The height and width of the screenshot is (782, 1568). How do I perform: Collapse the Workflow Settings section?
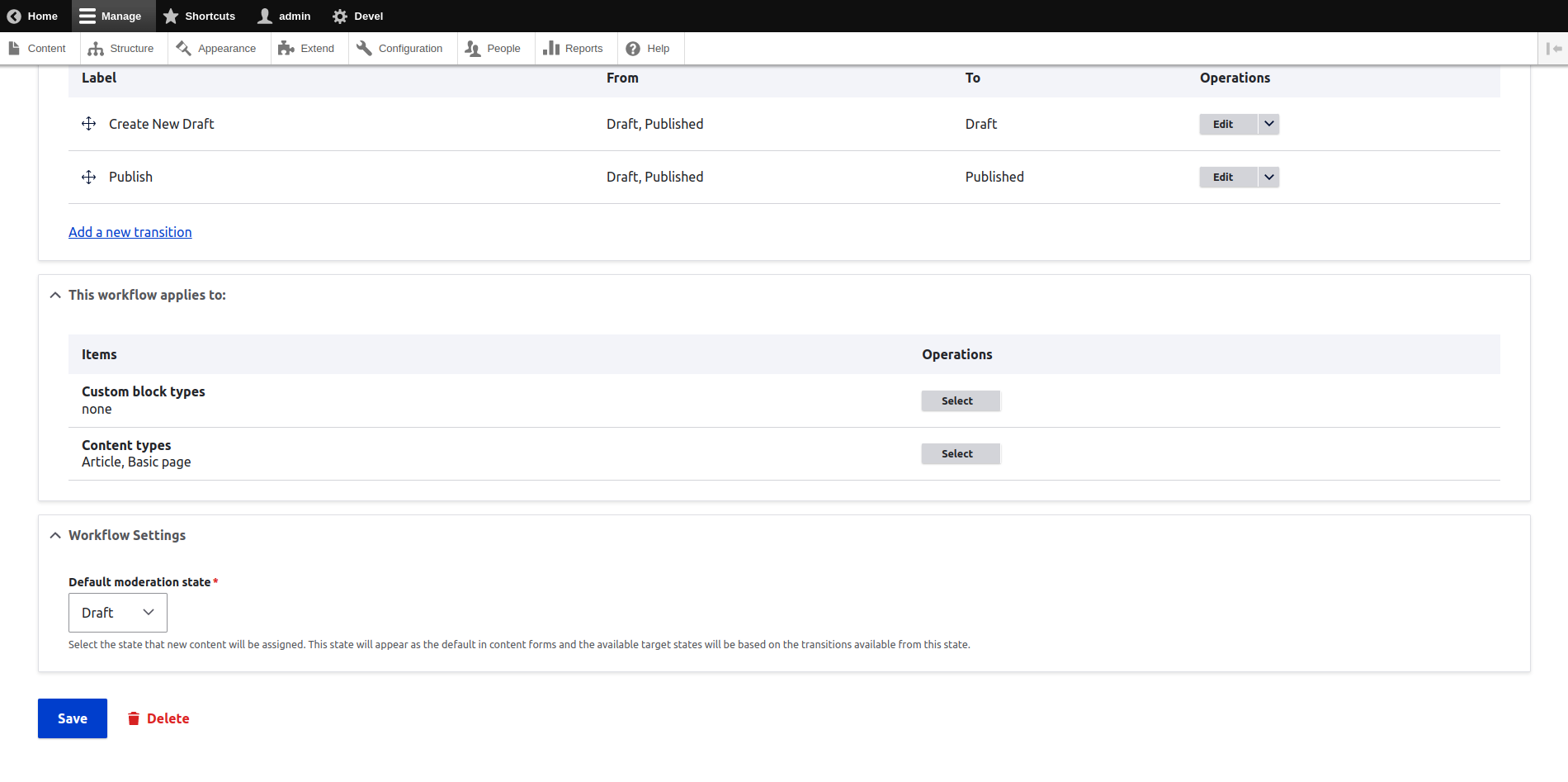(54, 535)
